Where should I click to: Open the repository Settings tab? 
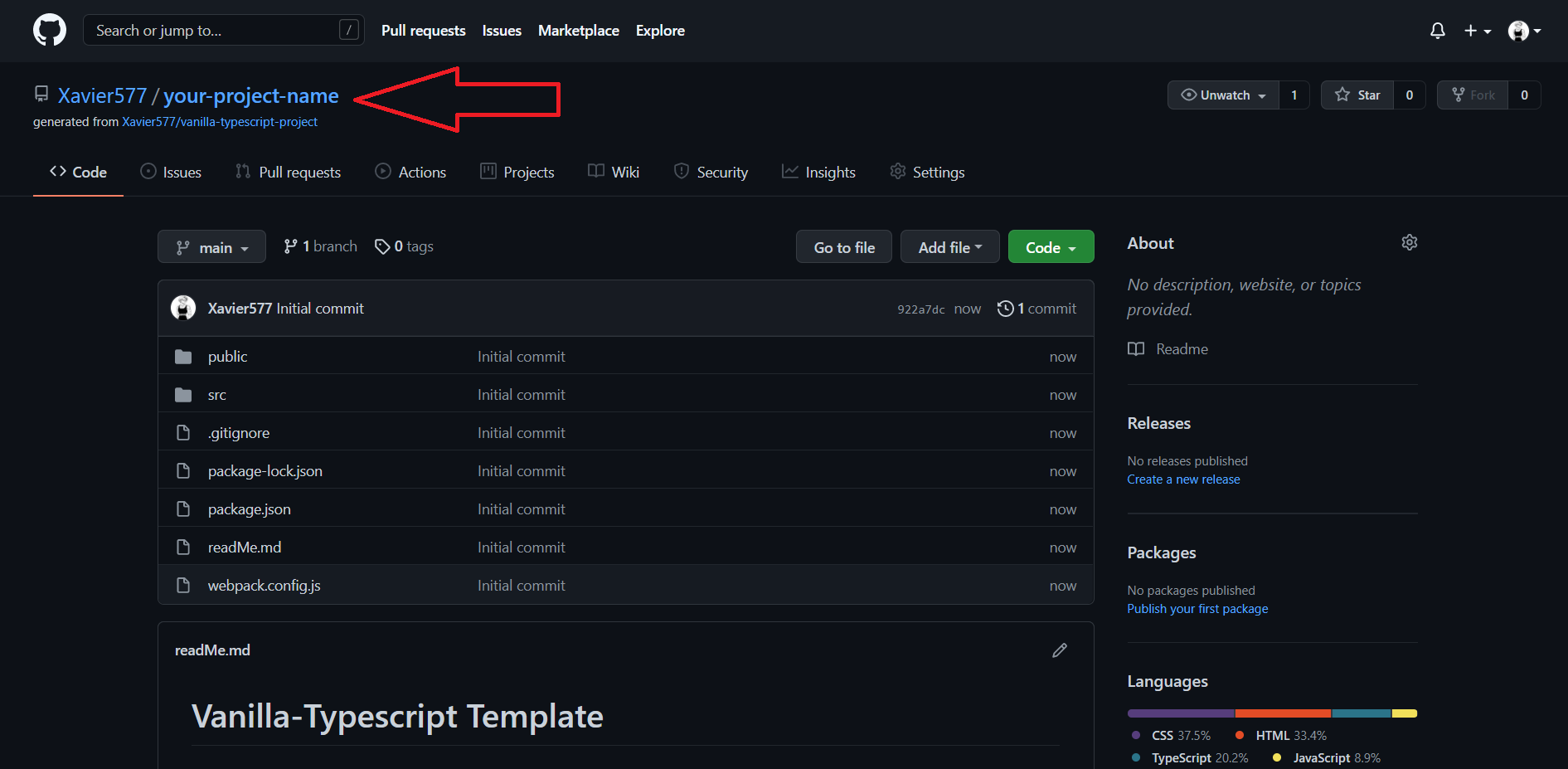point(927,172)
